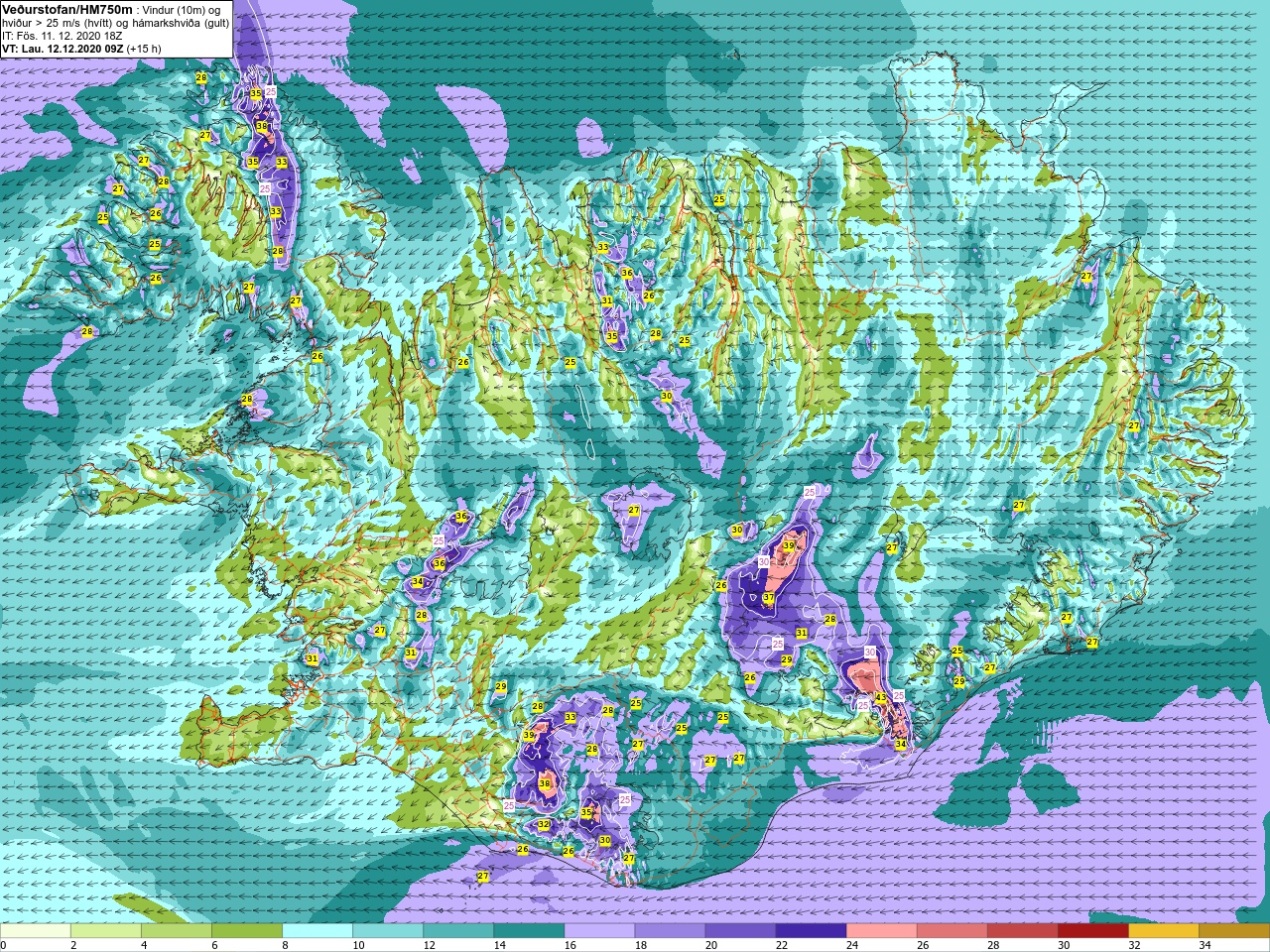Choose the olive green 6–8 legend swatch
The image size is (1270, 952).
pyautogui.click(x=247, y=931)
